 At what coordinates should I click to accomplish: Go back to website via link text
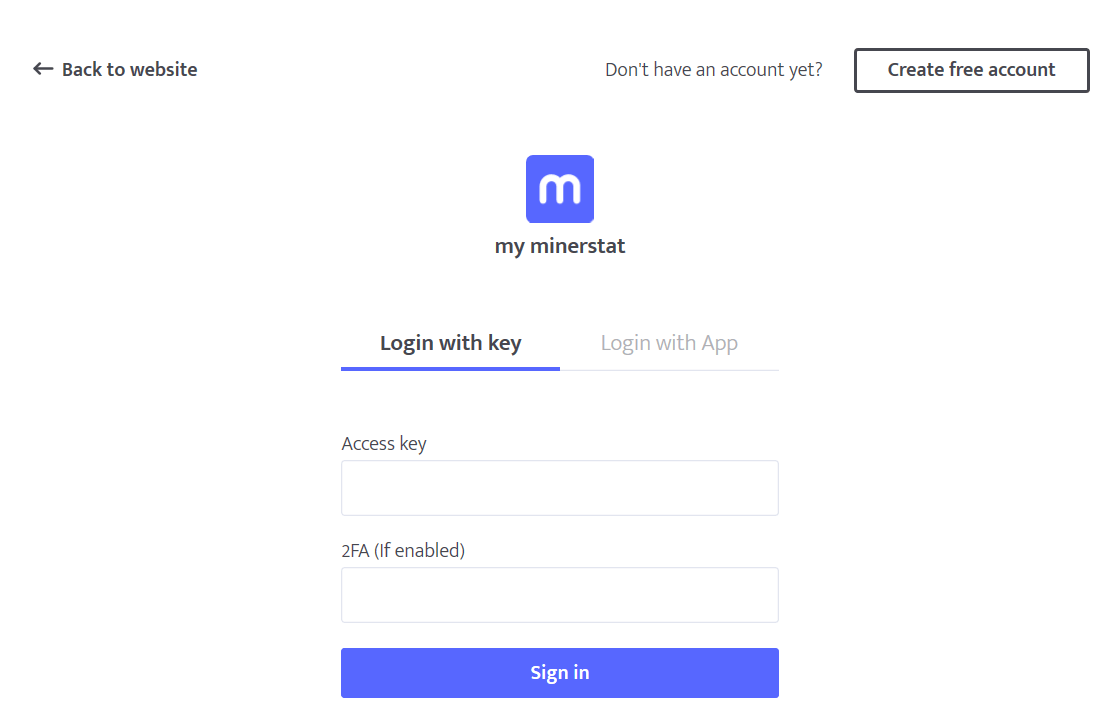pyautogui.click(x=129, y=70)
